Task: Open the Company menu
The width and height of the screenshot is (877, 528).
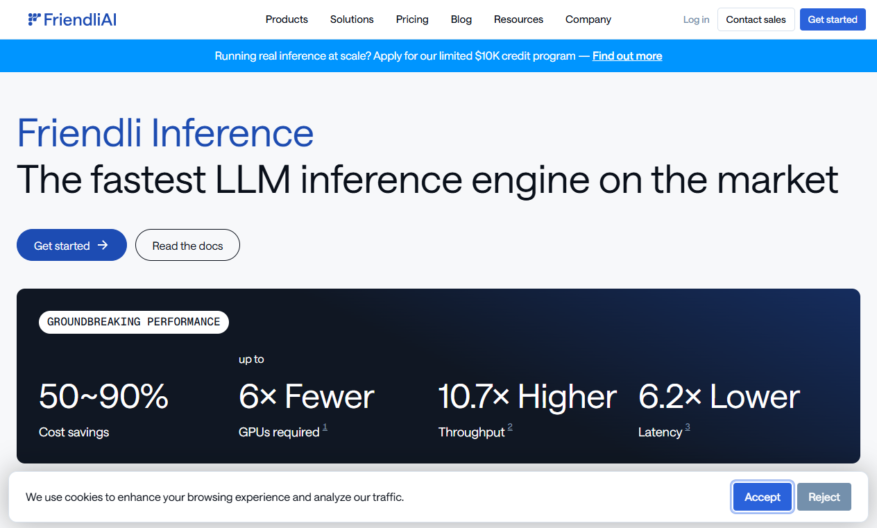Action: coord(588,20)
